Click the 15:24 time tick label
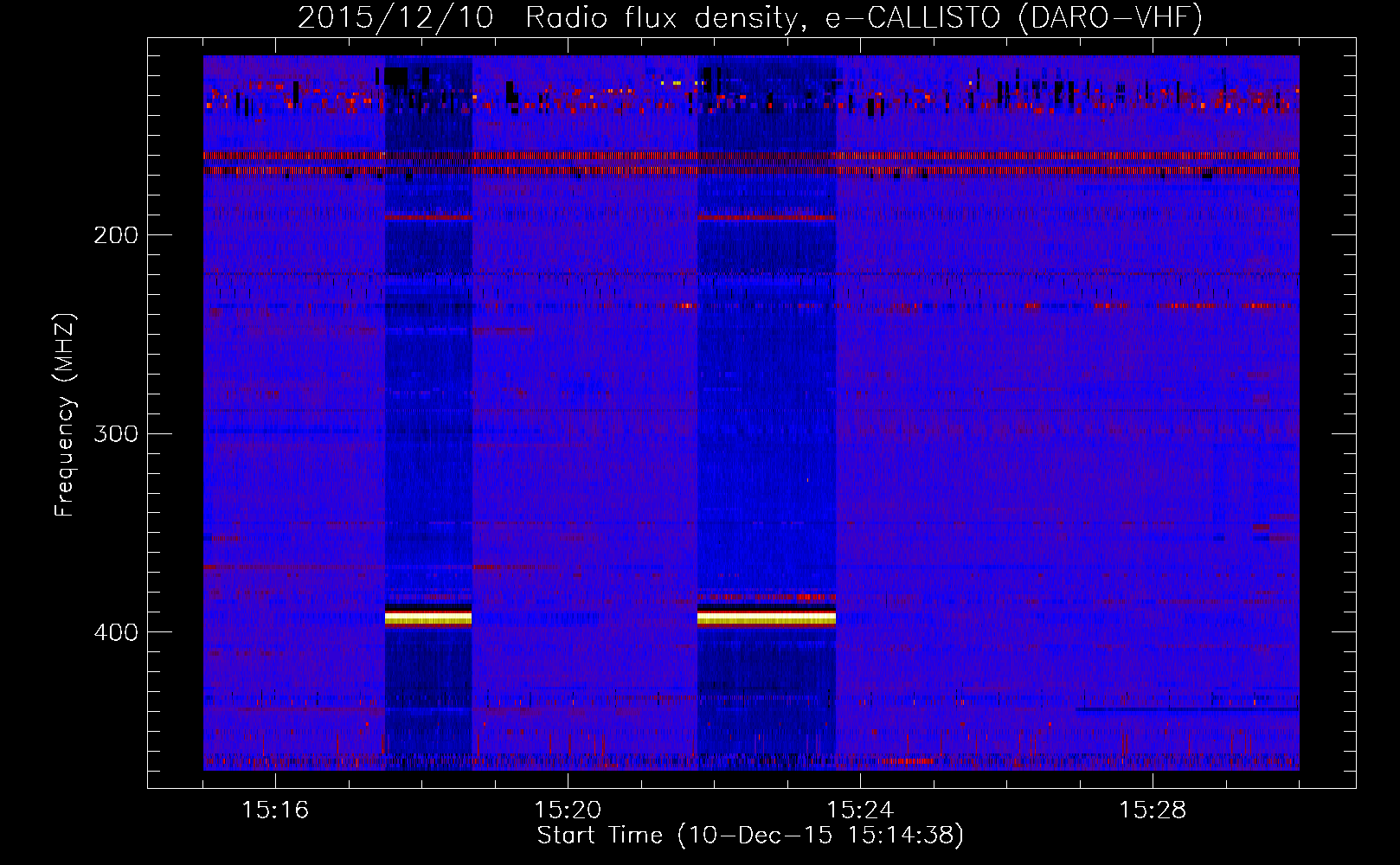The width and height of the screenshot is (1400, 865). pos(860,811)
